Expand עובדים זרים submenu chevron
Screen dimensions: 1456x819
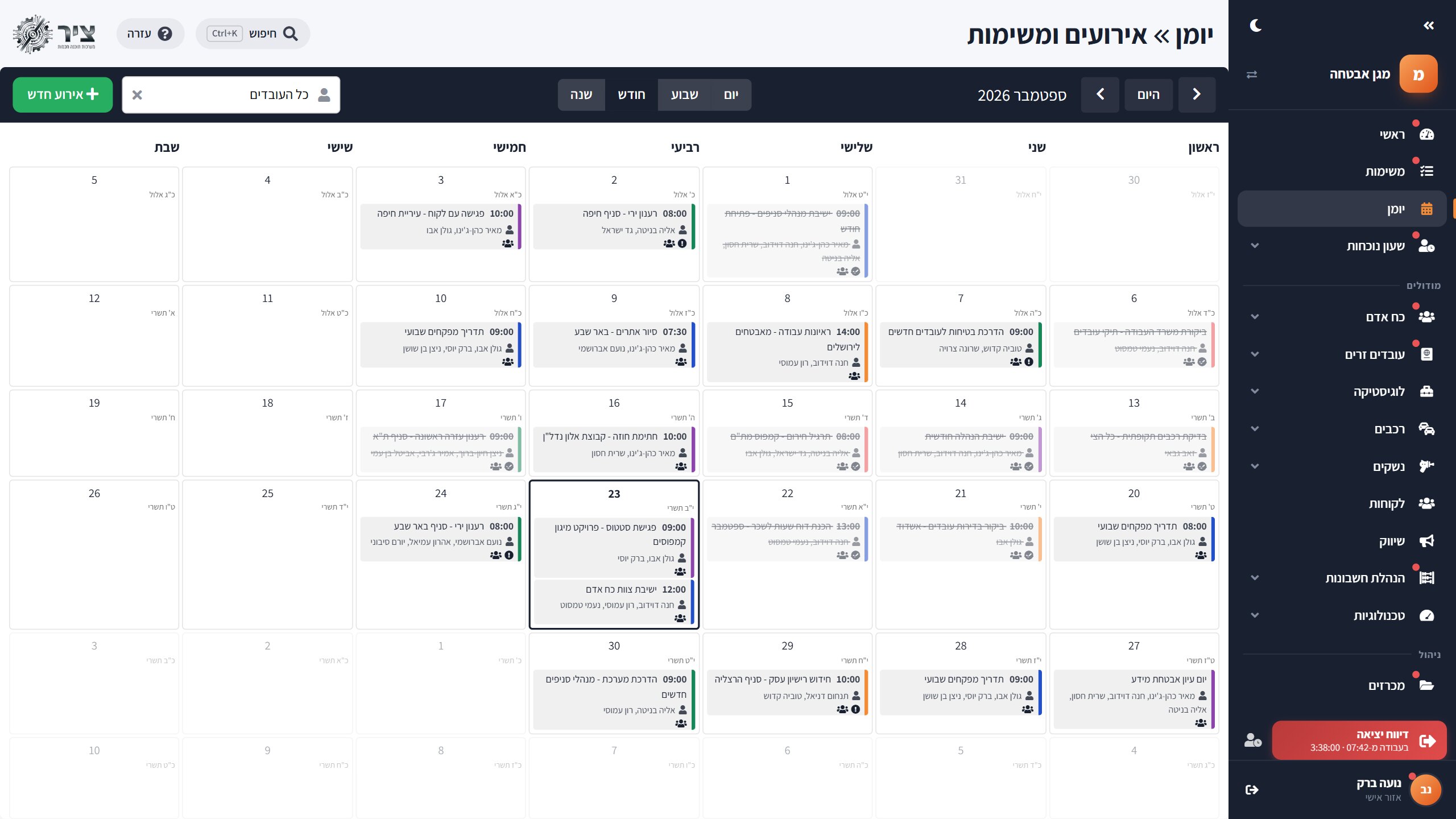click(1255, 354)
